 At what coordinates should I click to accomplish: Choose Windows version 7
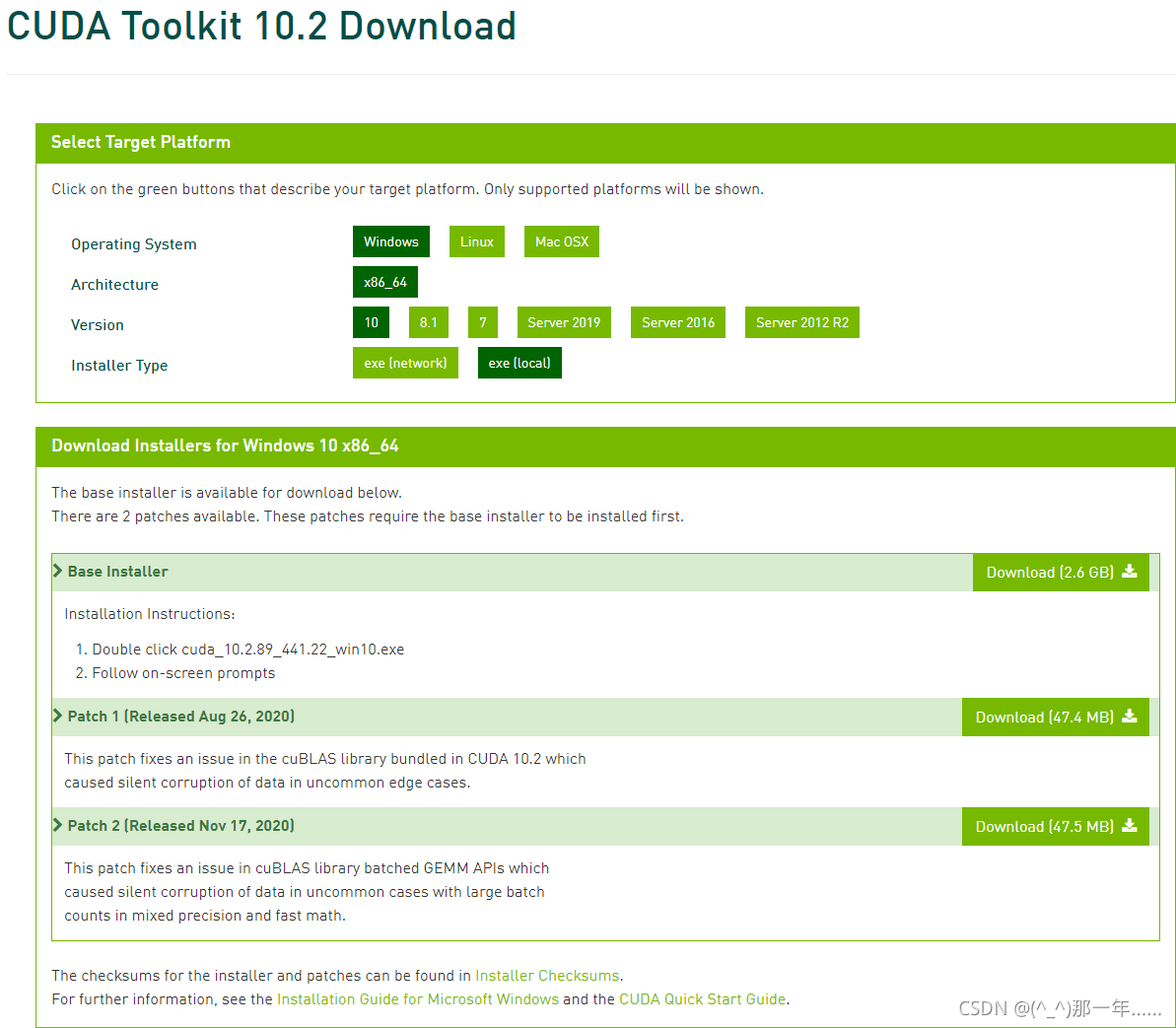pyautogui.click(x=482, y=322)
